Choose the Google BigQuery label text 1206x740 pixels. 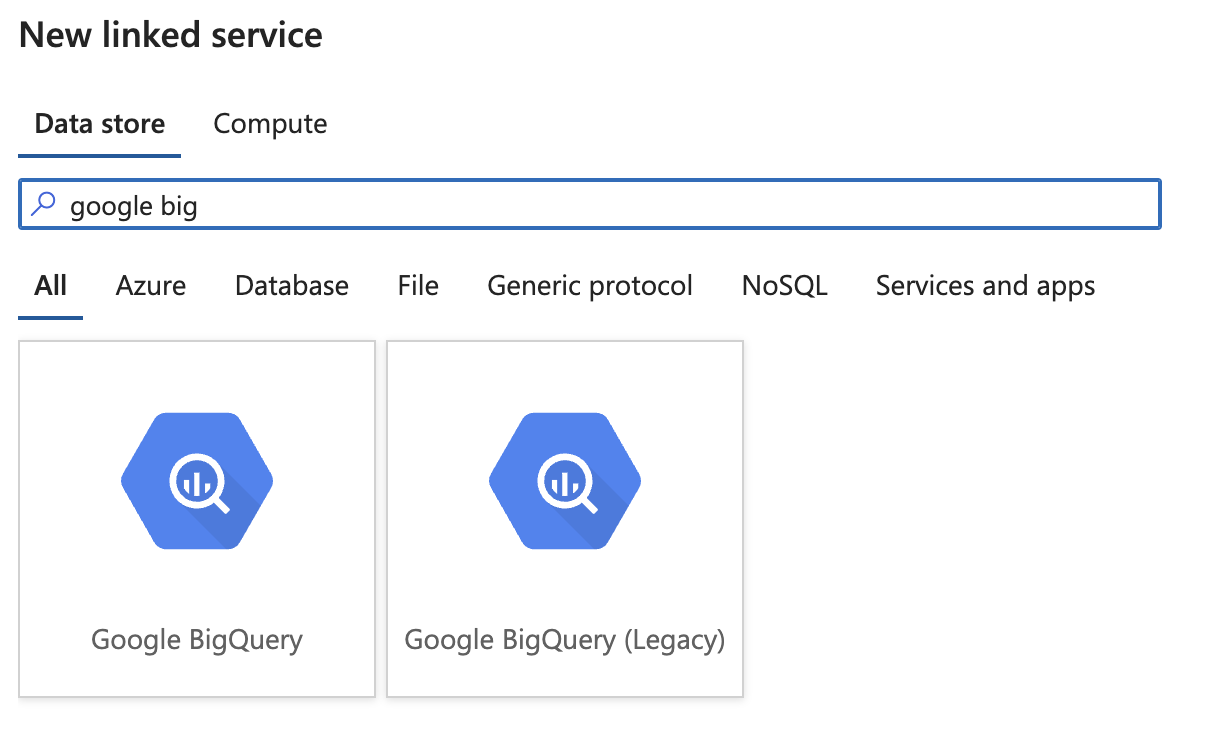click(197, 640)
